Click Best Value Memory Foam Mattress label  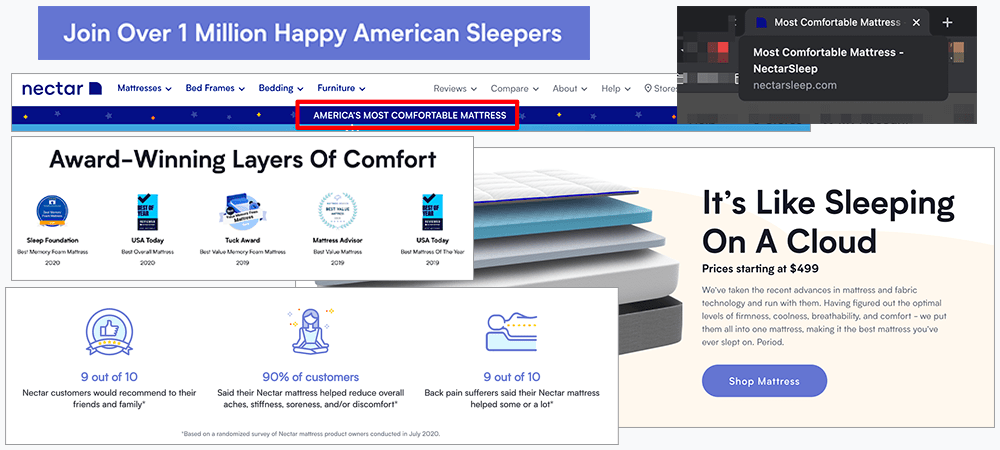coord(242,252)
